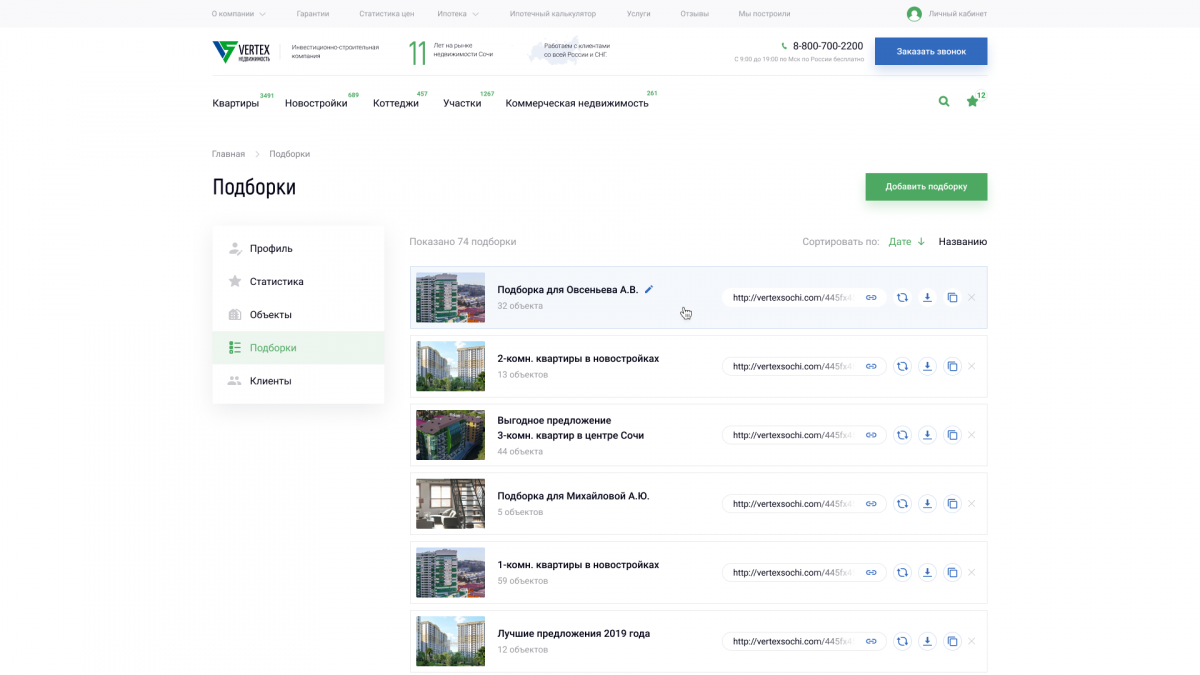Open favorites star icon with 12 badge
Image resolution: width=1200 pixels, height=675 pixels.
pos(972,102)
